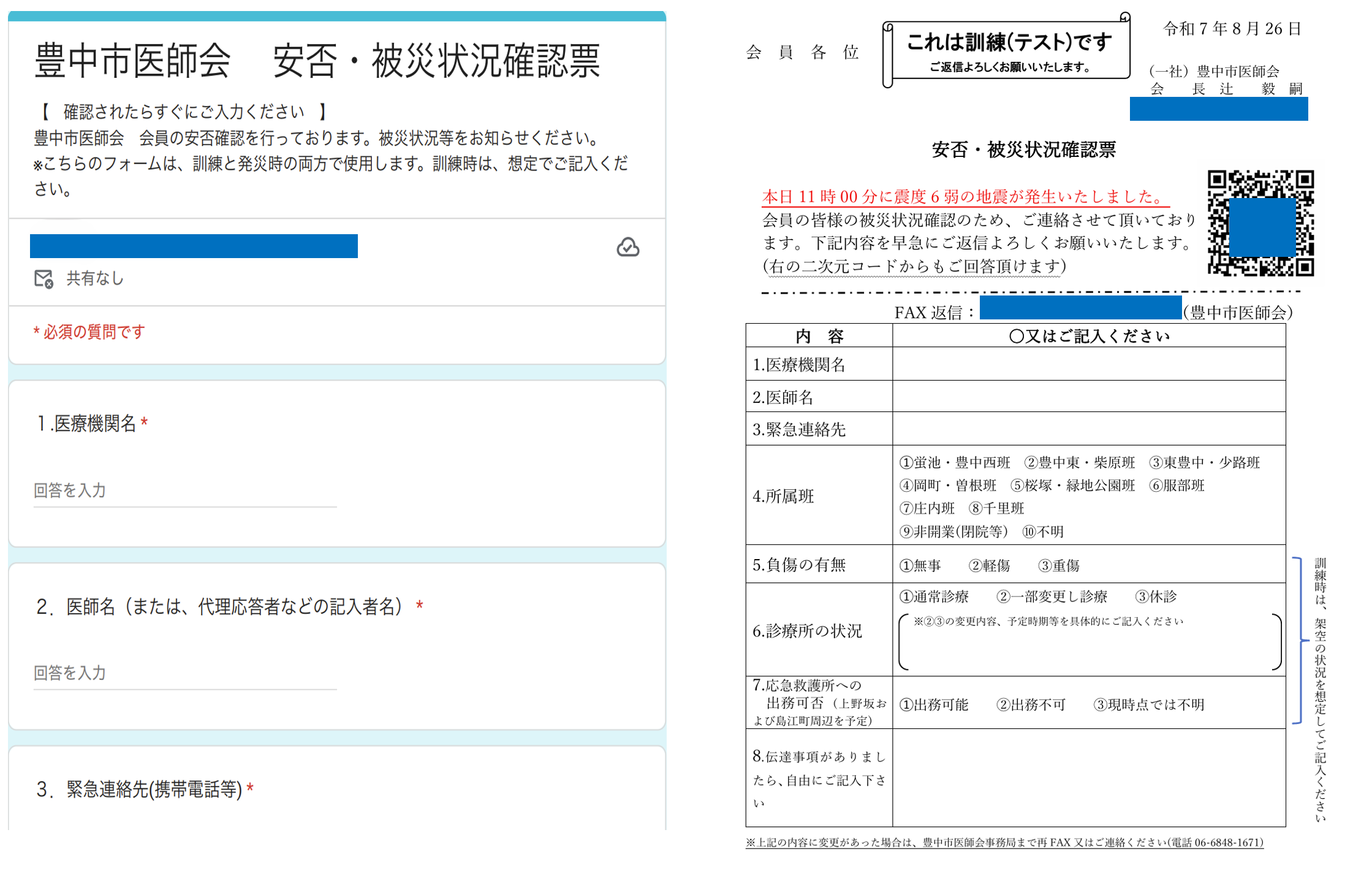1372x873 pixels.
Task: Click the mail not-shared icon
Action: point(44,279)
